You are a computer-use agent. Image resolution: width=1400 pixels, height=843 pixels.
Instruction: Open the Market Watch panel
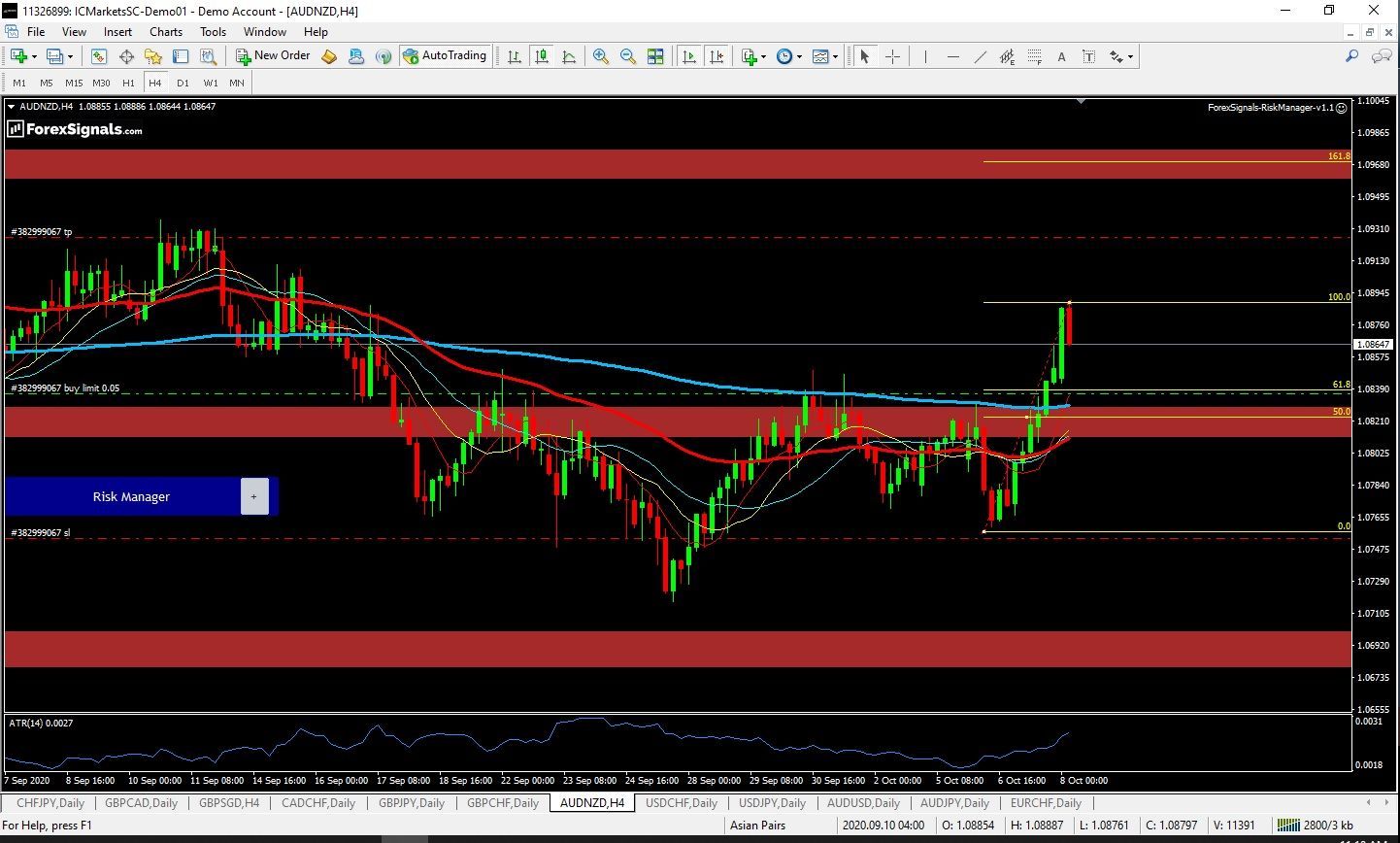point(99,56)
